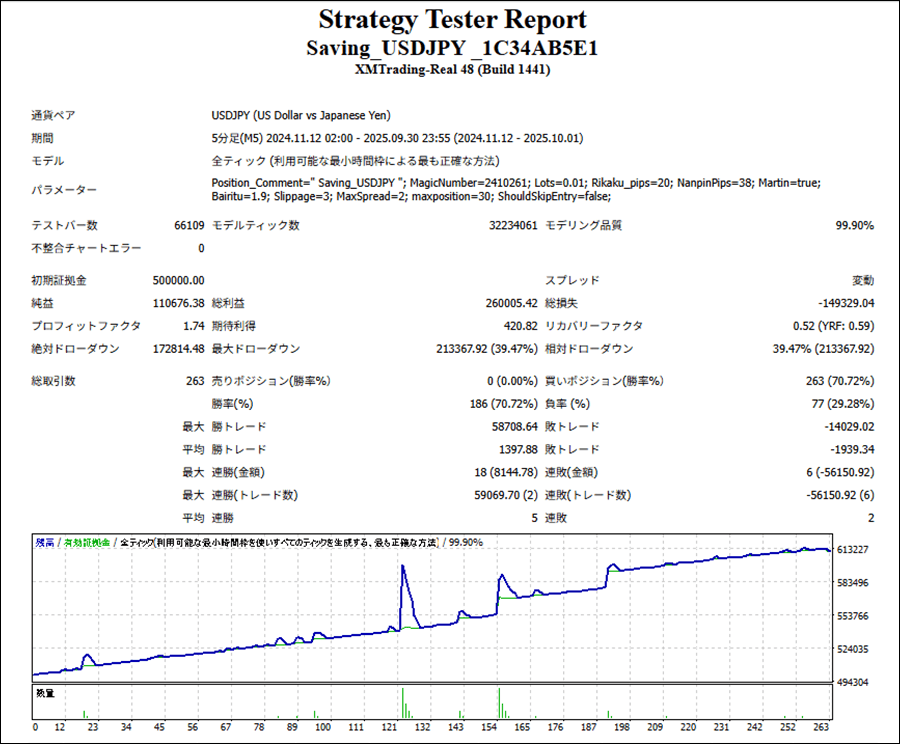900x744 pixels.
Task: Click the XMTrading-Real 48 build text
Action: pyautogui.click(x=452, y=70)
